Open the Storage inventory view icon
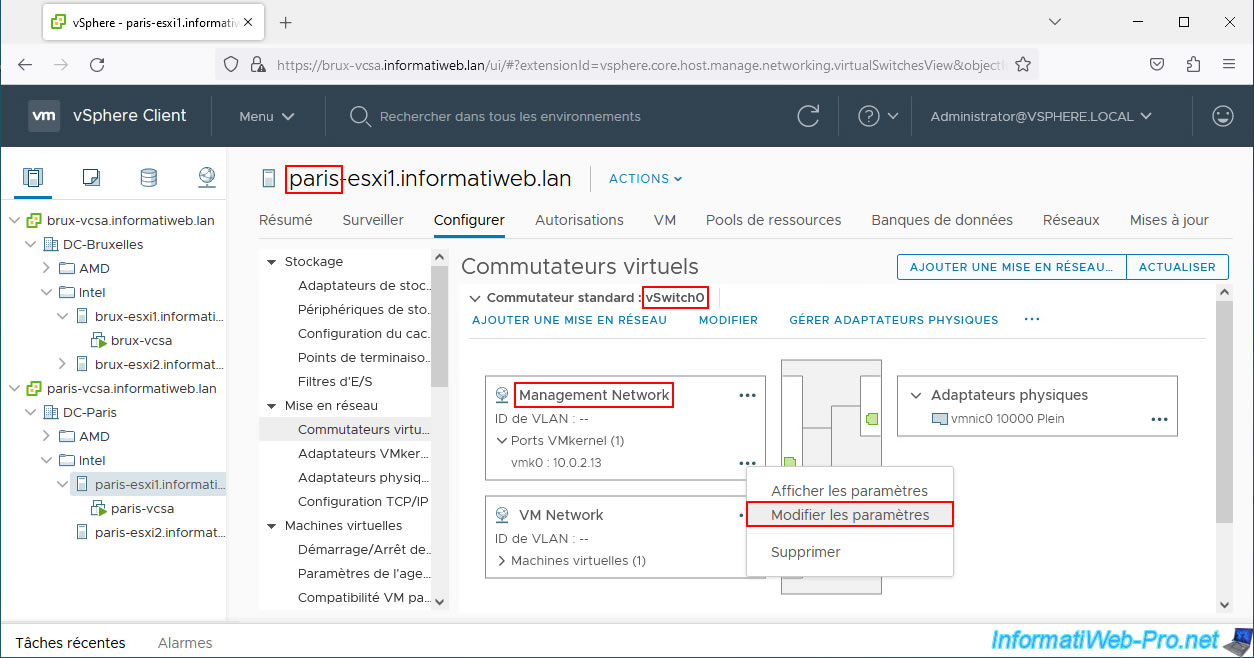Image resolution: width=1254 pixels, height=658 pixels. coord(148,178)
